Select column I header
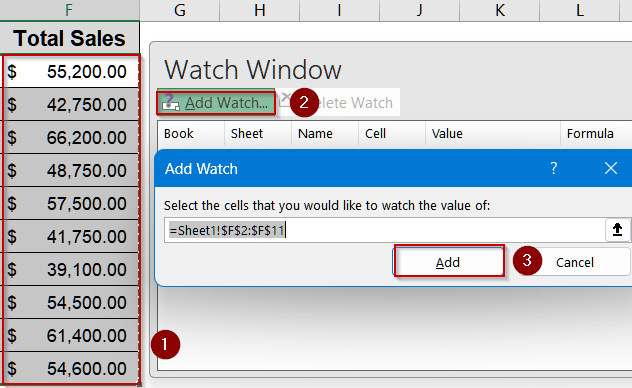The width and height of the screenshot is (632, 388). point(339,10)
